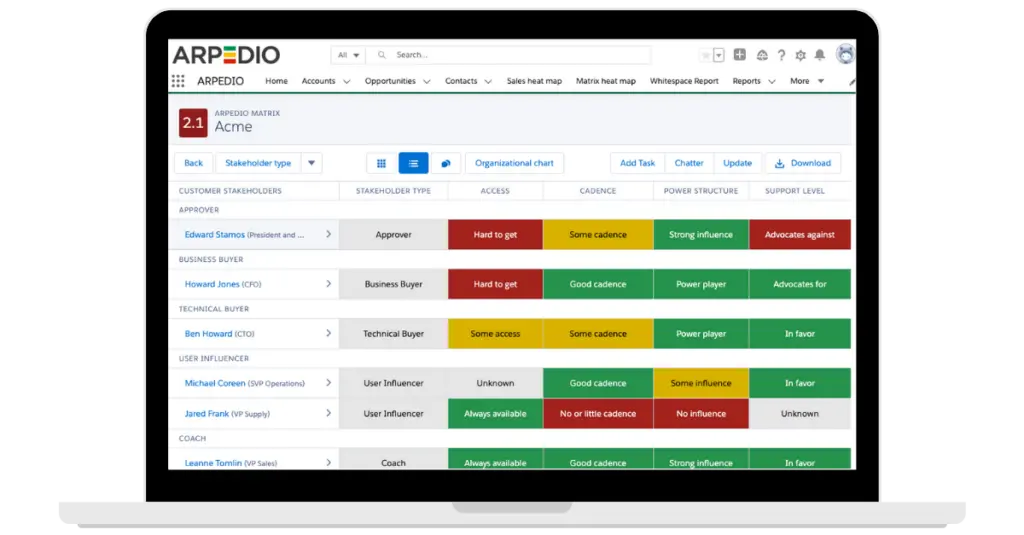Viewport: 1024px width, 535px height.
Task: Switch to grid matrix view
Action: click(x=381, y=163)
